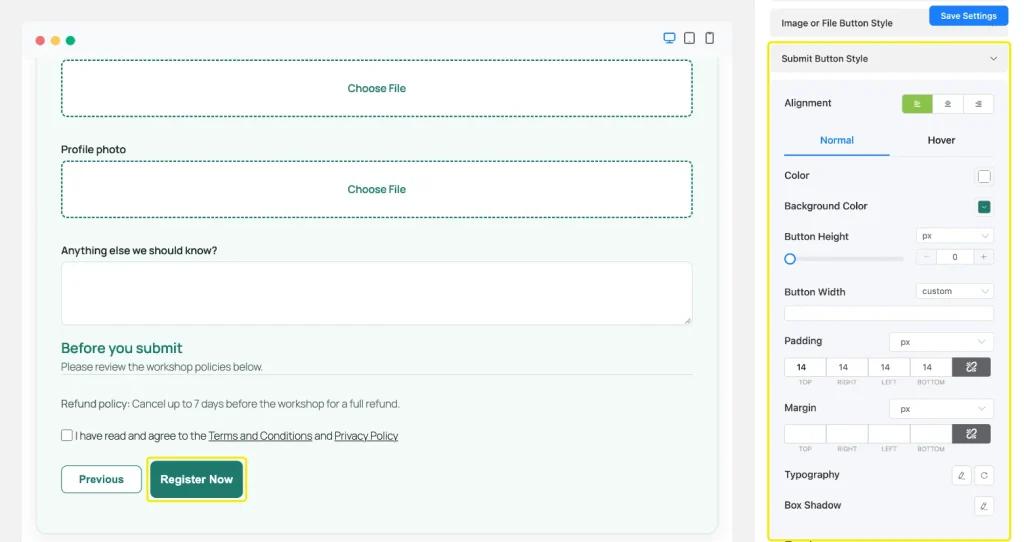Click the green window dot in preview
Viewport: 1024px width, 542px height.
coord(71,40)
